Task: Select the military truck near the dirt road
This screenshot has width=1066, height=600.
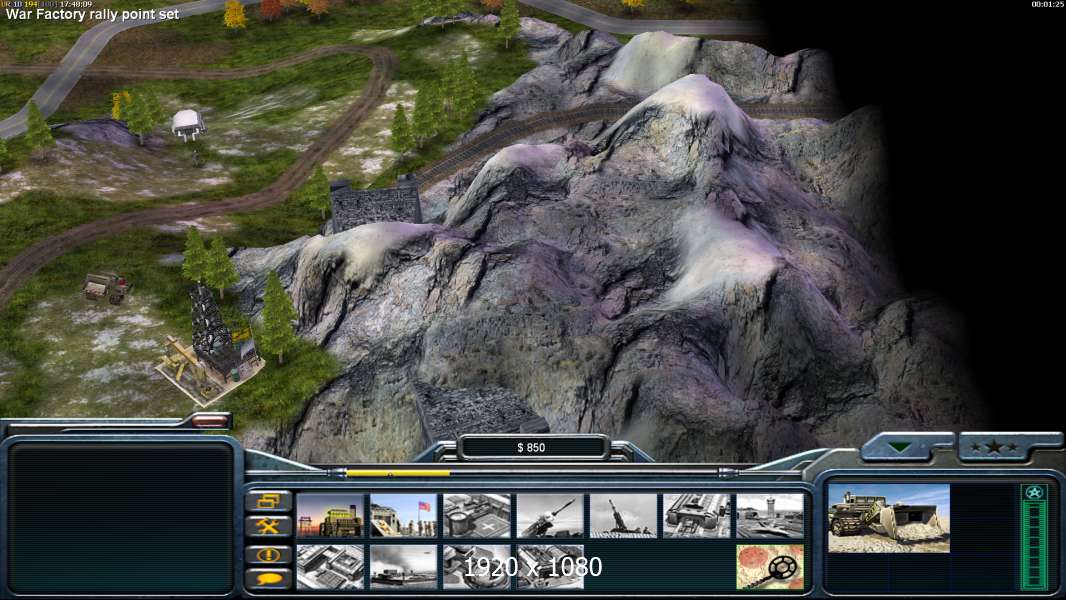Action: click(107, 287)
